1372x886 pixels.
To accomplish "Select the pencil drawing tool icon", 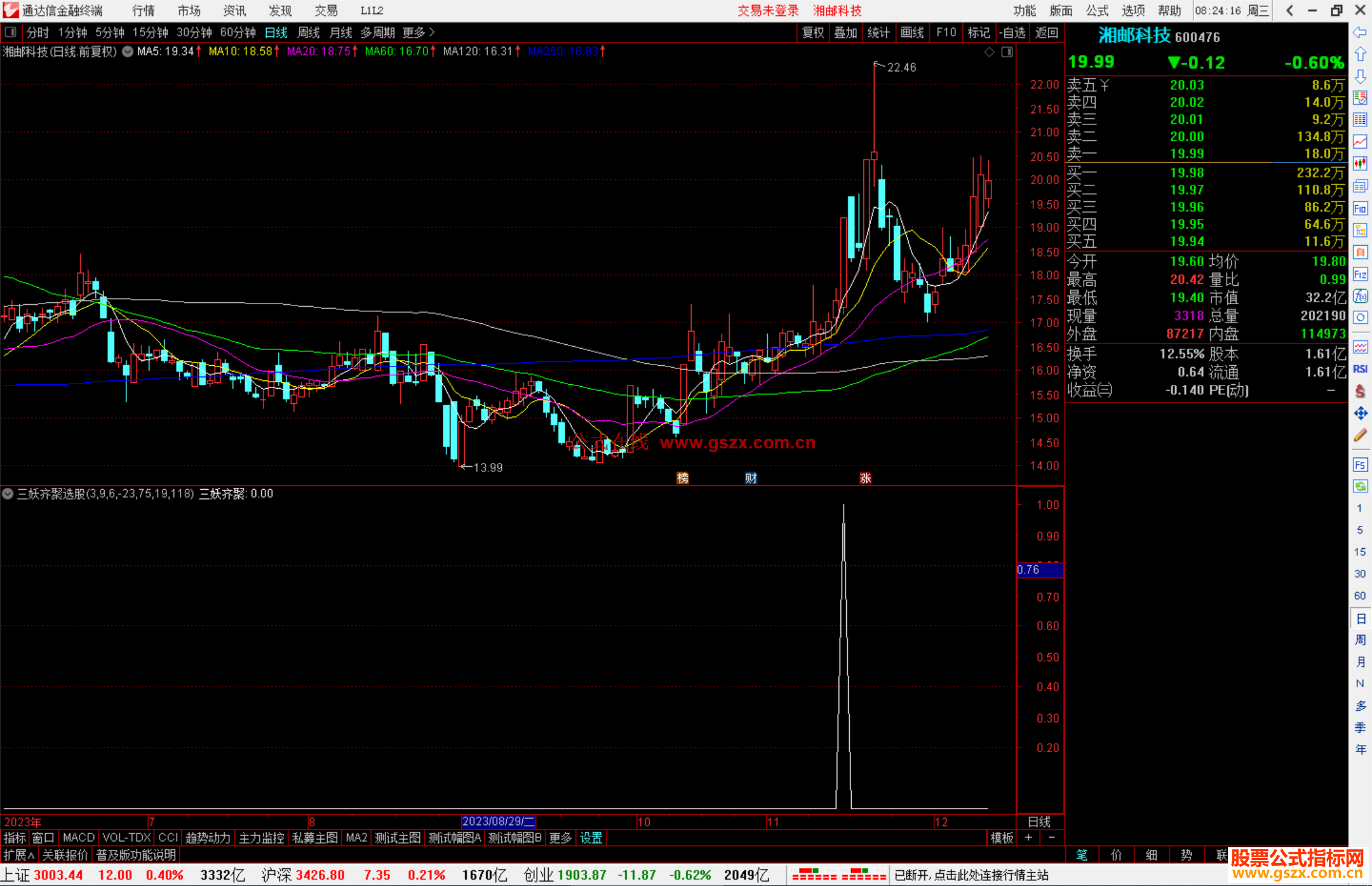I will click(x=1360, y=436).
